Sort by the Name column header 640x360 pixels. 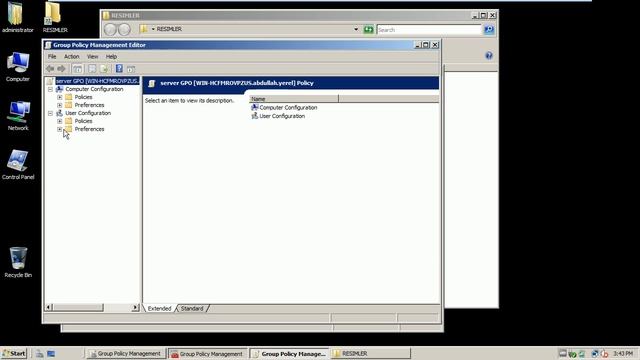coord(293,99)
